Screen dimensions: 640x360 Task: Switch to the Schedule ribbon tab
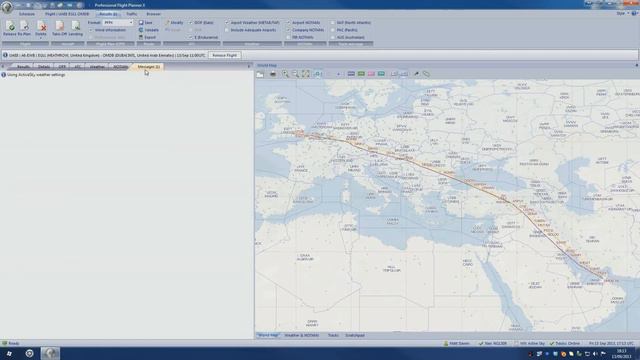click(27, 14)
